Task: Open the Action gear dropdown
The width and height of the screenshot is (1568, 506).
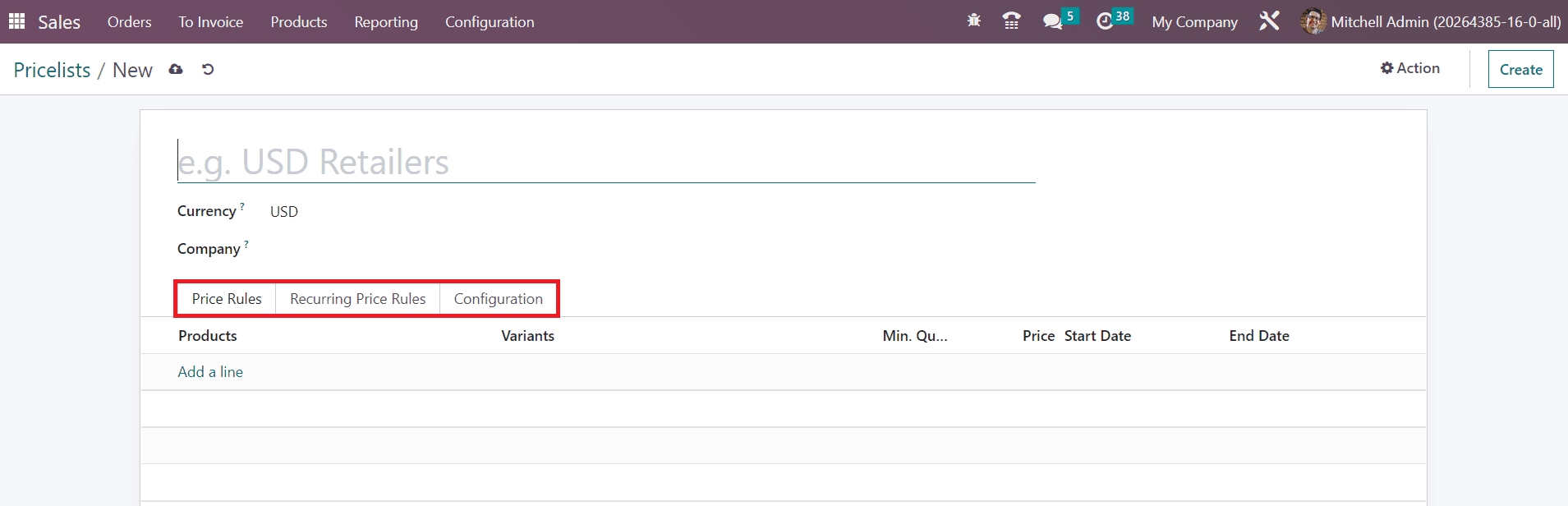Action: click(1410, 68)
